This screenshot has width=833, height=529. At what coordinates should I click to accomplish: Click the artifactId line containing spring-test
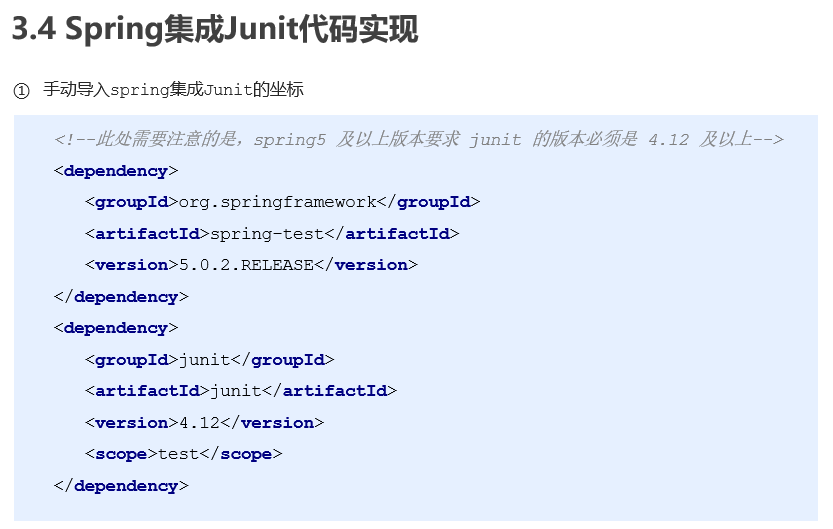coord(272,234)
